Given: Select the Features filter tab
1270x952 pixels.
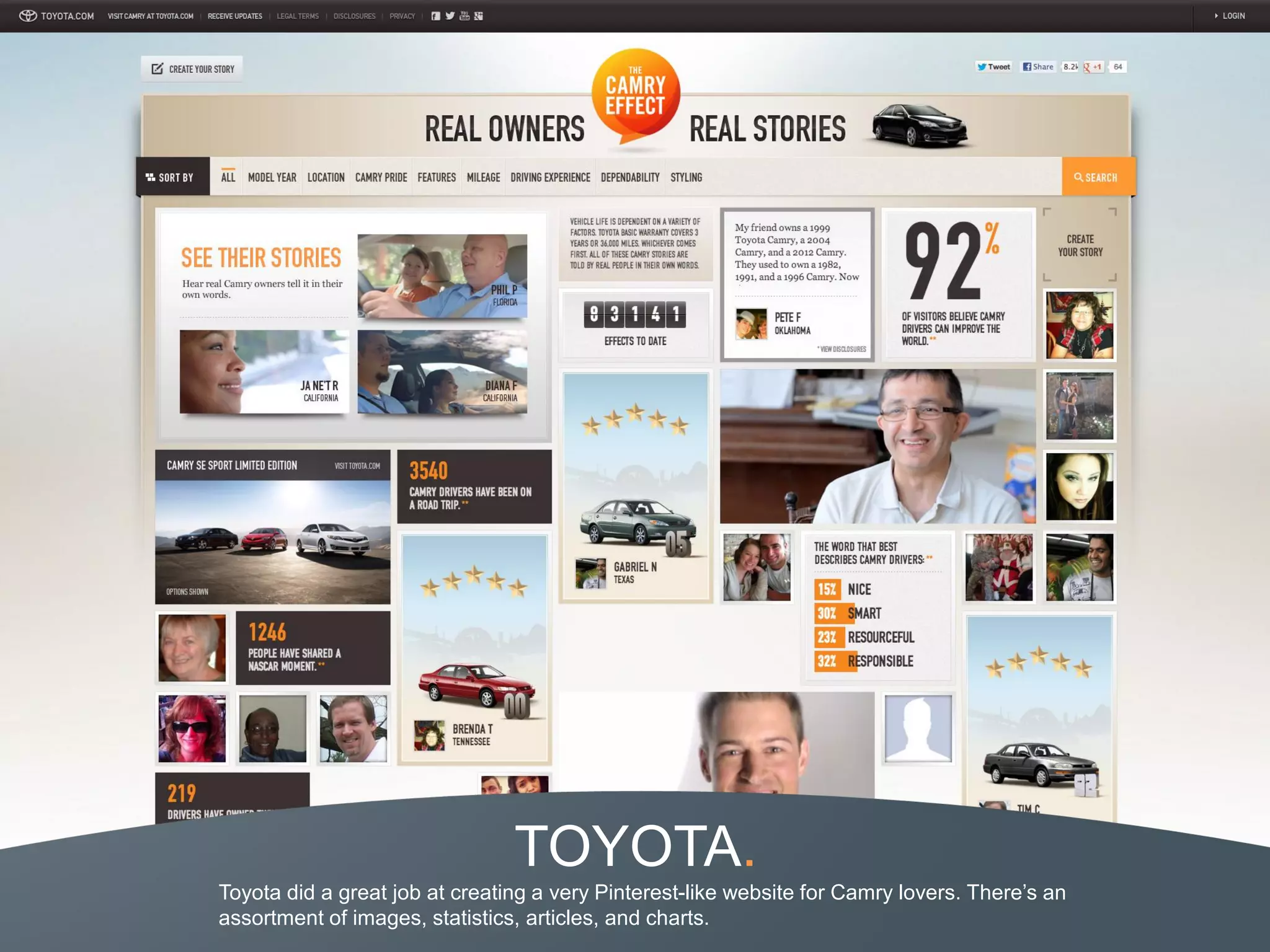Looking at the screenshot, I should [437, 177].
